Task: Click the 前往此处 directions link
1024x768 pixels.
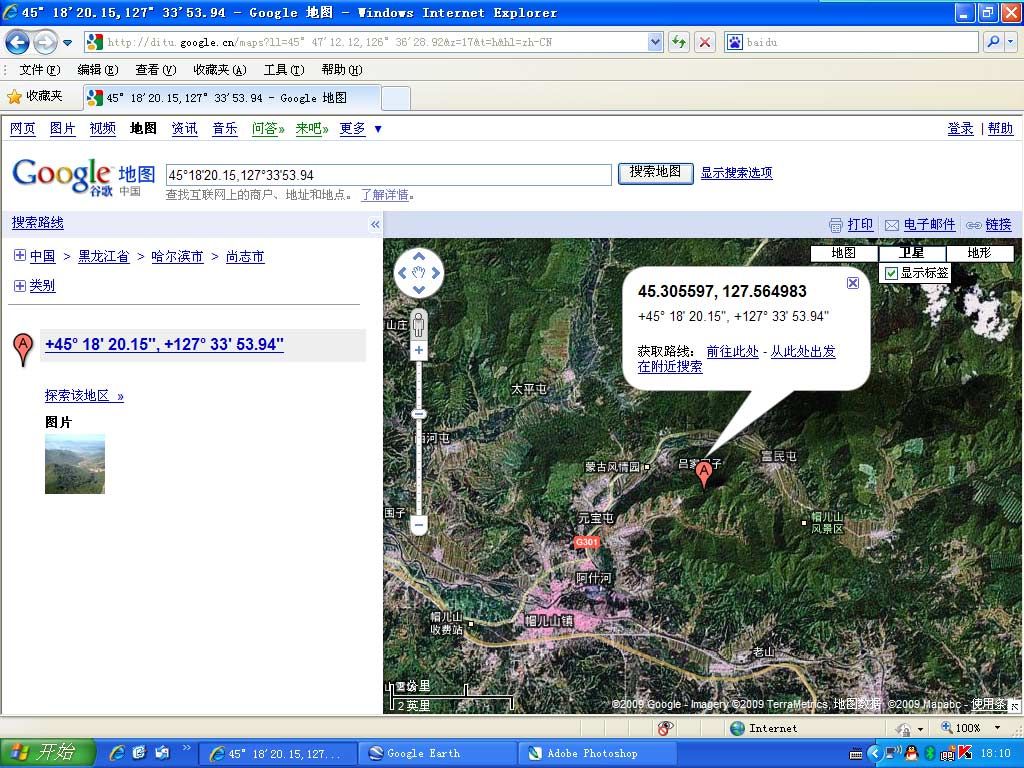Action: pyautogui.click(x=732, y=352)
